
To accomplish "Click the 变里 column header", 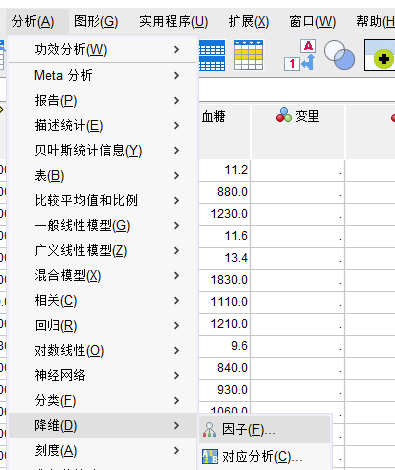I will tap(298, 132).
